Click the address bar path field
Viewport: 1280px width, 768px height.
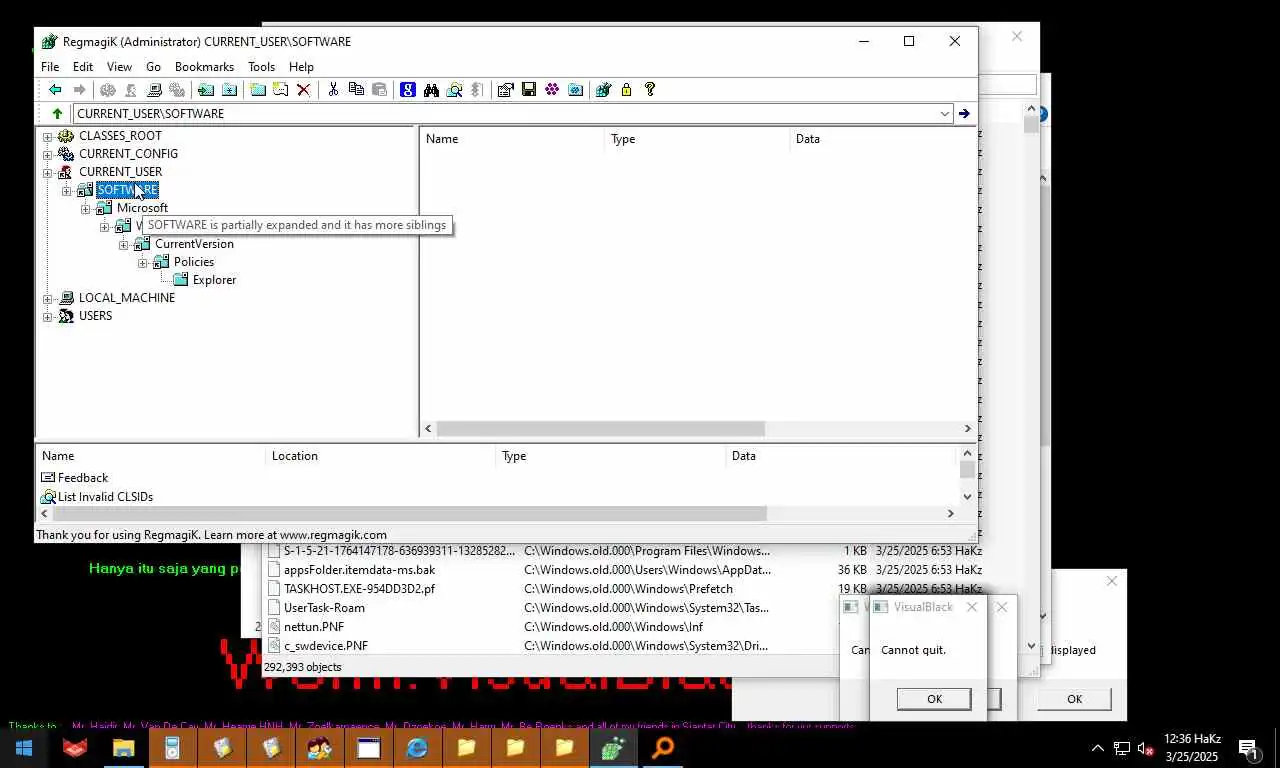pyautogui.click(x=504, y=114)
